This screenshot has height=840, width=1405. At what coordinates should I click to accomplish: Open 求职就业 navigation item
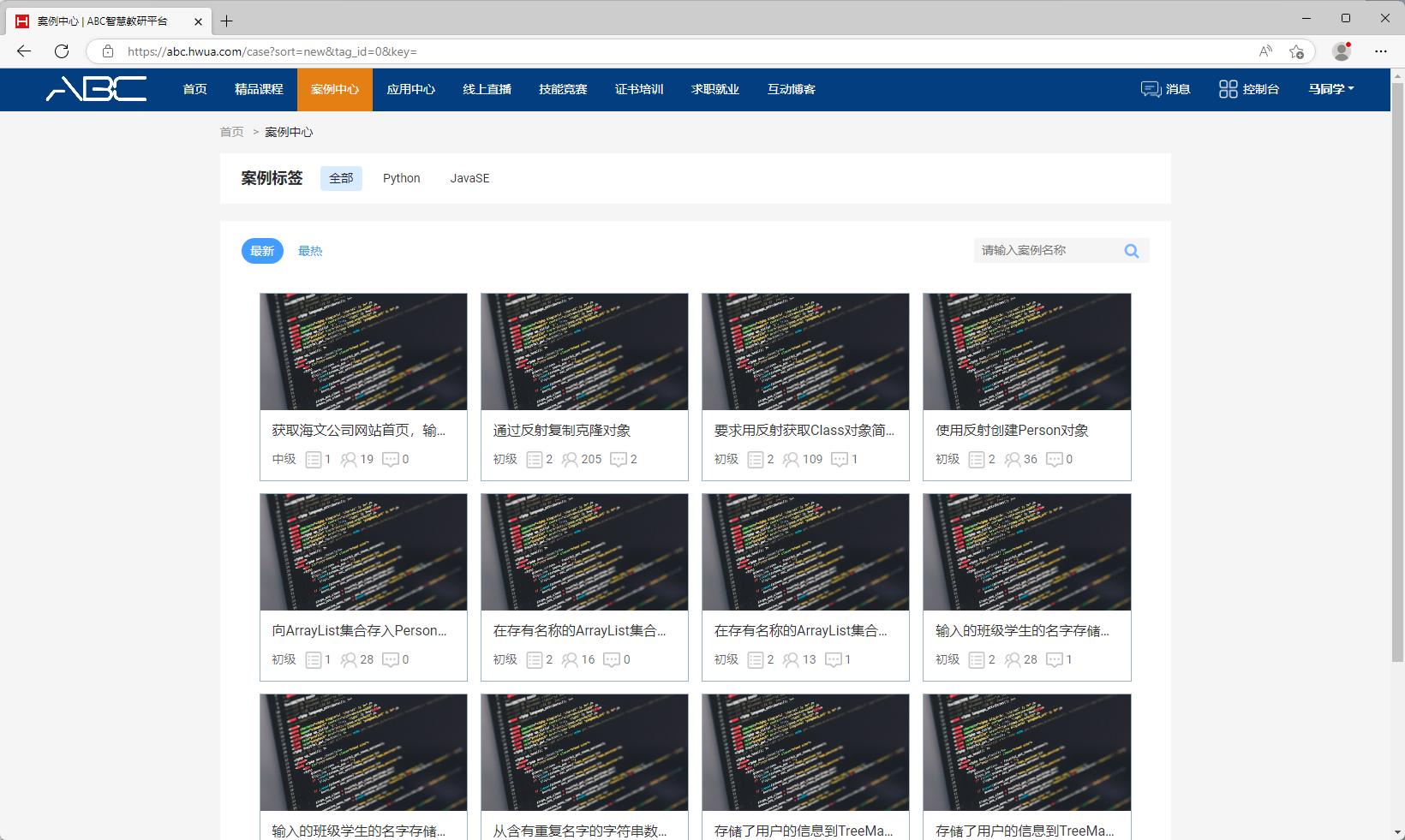(715, 89)
